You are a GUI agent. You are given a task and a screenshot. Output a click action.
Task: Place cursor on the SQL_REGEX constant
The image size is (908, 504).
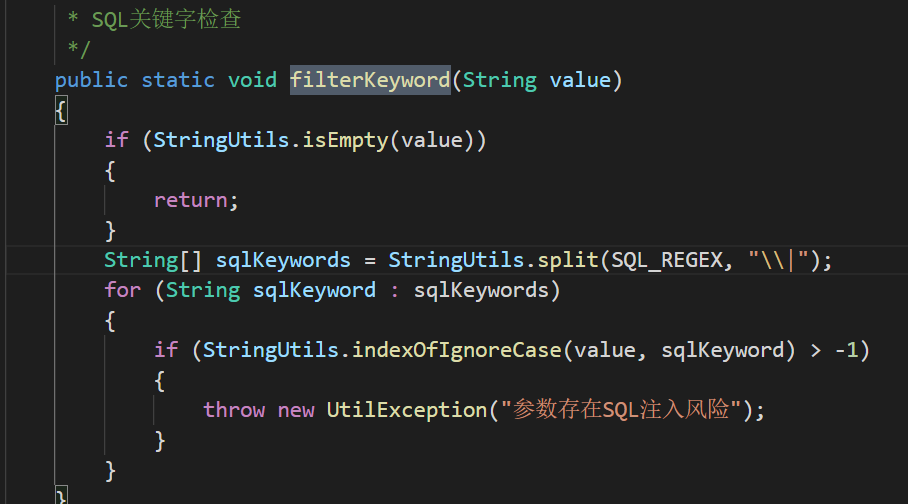(667, 260)
